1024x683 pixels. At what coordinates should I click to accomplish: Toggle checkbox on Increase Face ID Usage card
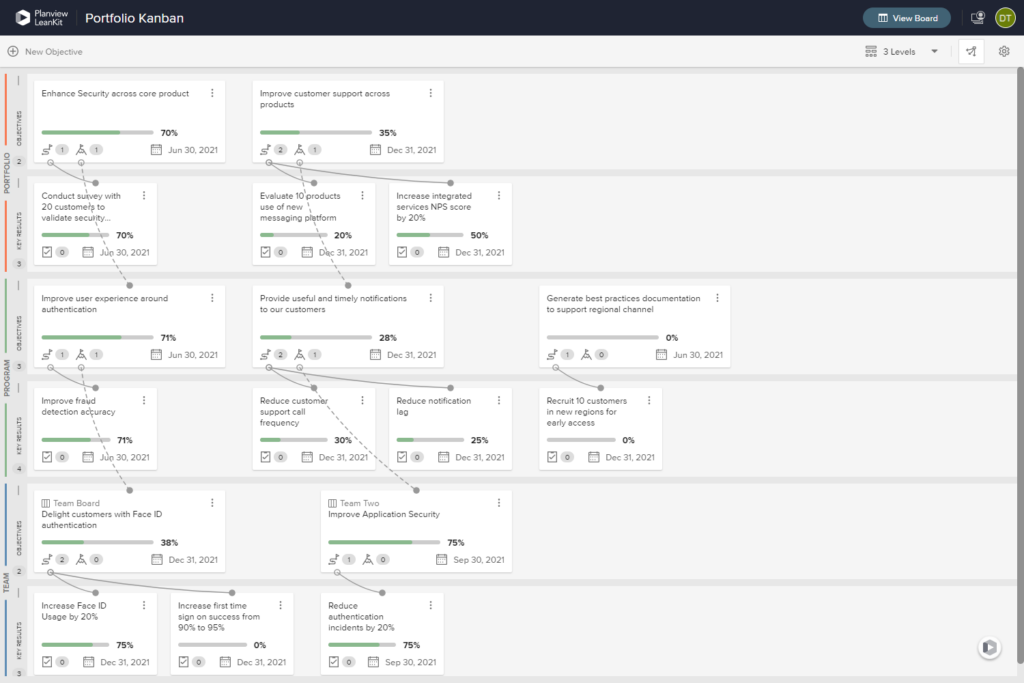click(47, 662)
